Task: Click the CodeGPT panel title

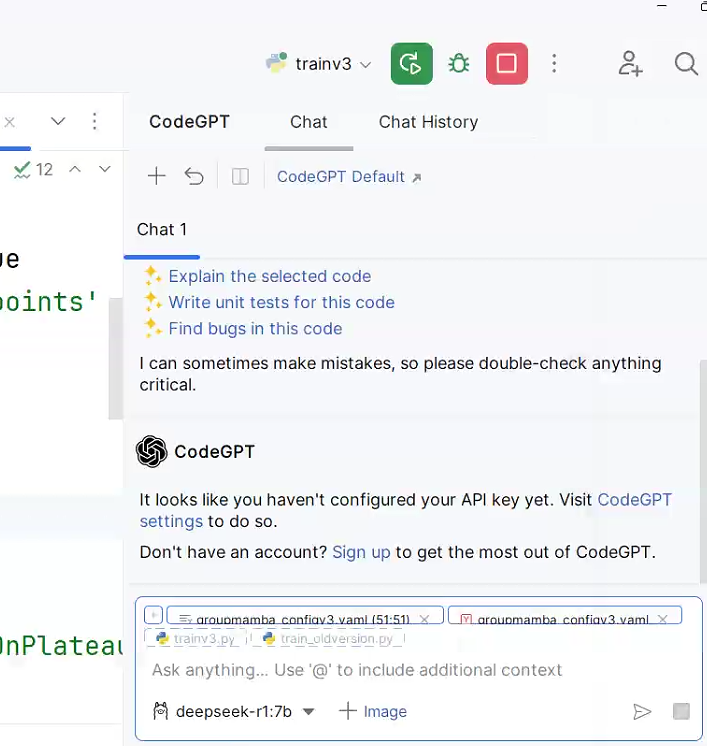Action: pos(189,122)
